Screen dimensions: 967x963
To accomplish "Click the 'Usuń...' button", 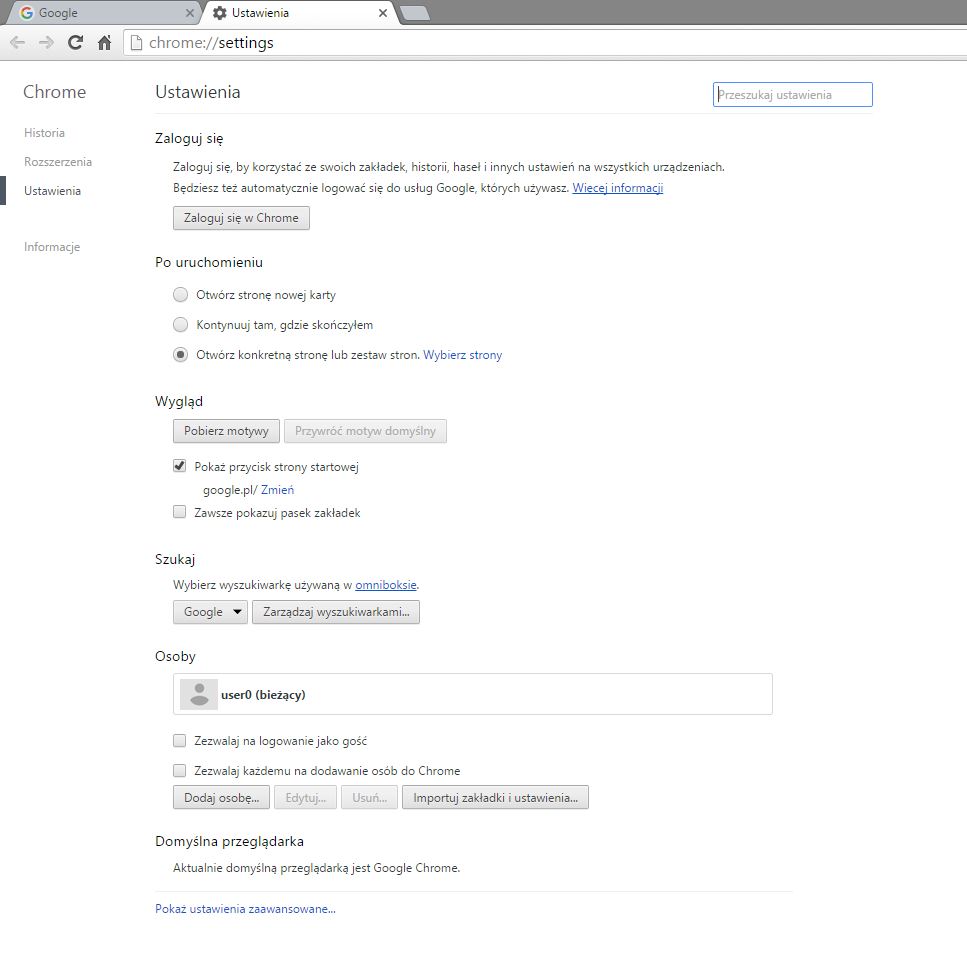I will click(369, 798).
